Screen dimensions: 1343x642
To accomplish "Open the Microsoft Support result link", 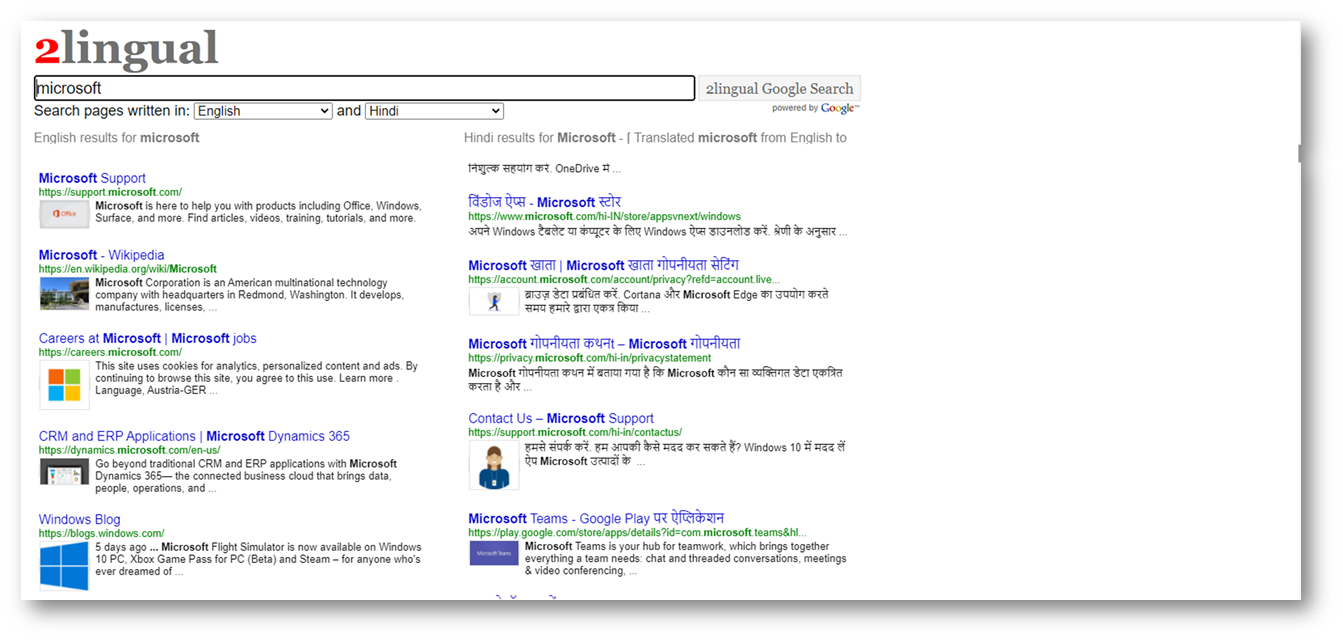I will pos(92,178).
